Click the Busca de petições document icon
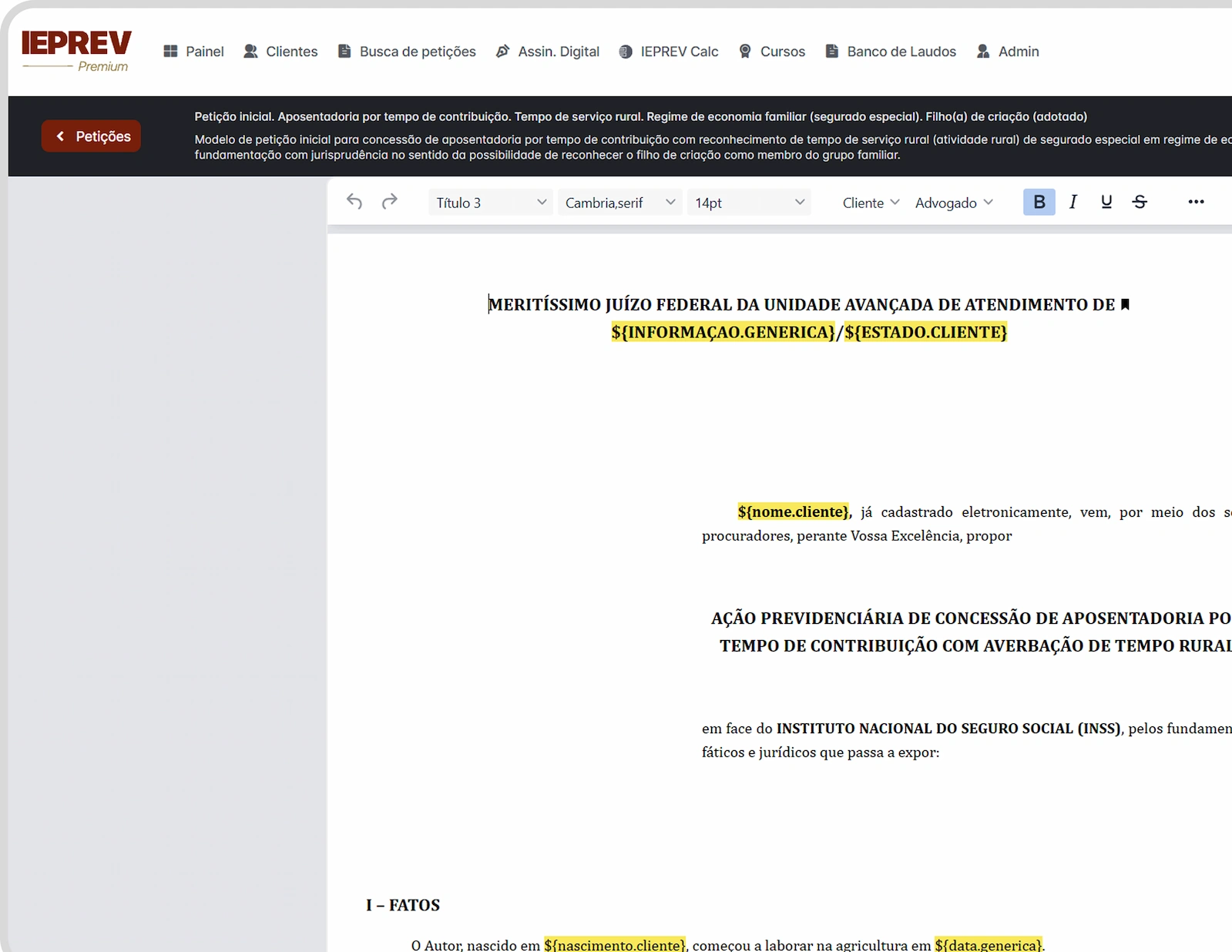Screen dimensions: 1232x952 (x=344, y=52)
